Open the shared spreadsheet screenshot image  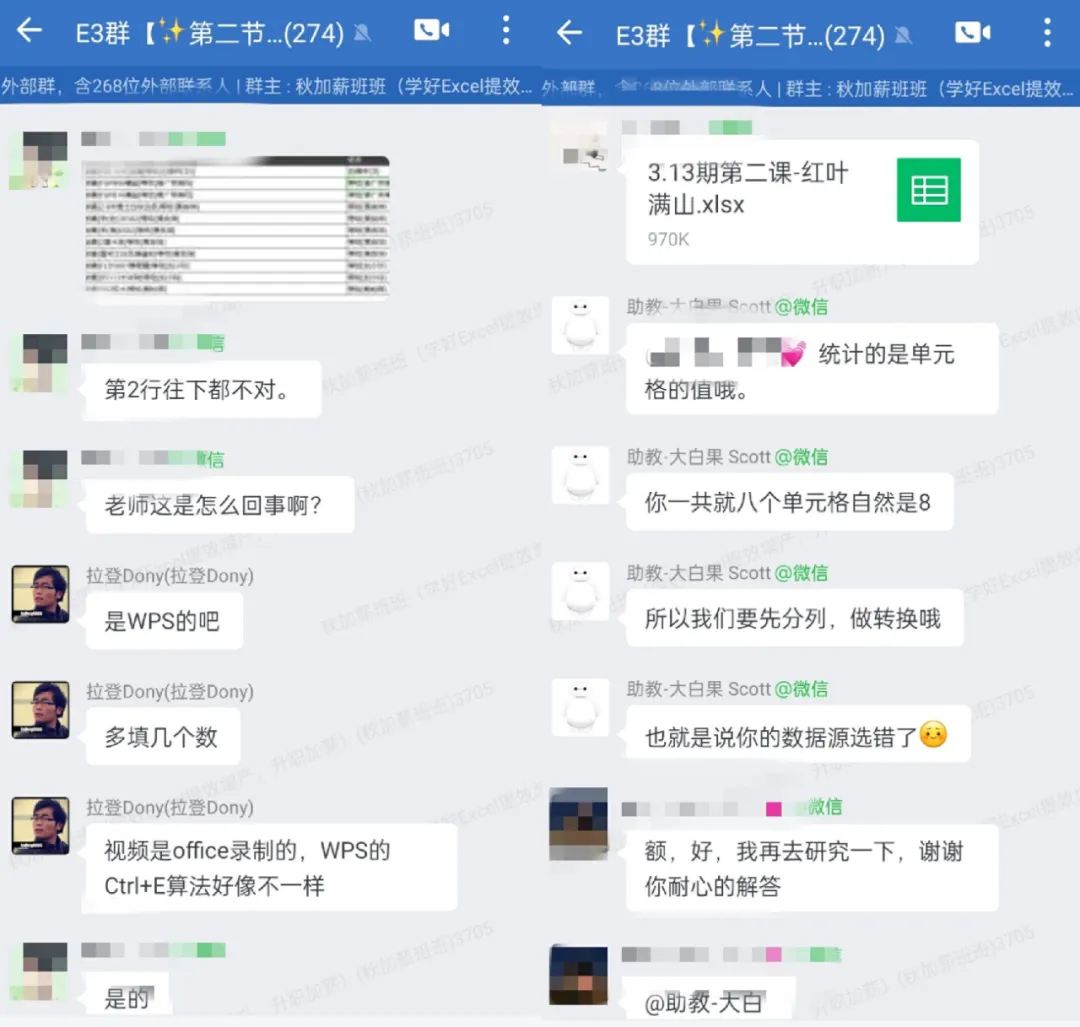(x=236, y=228)
